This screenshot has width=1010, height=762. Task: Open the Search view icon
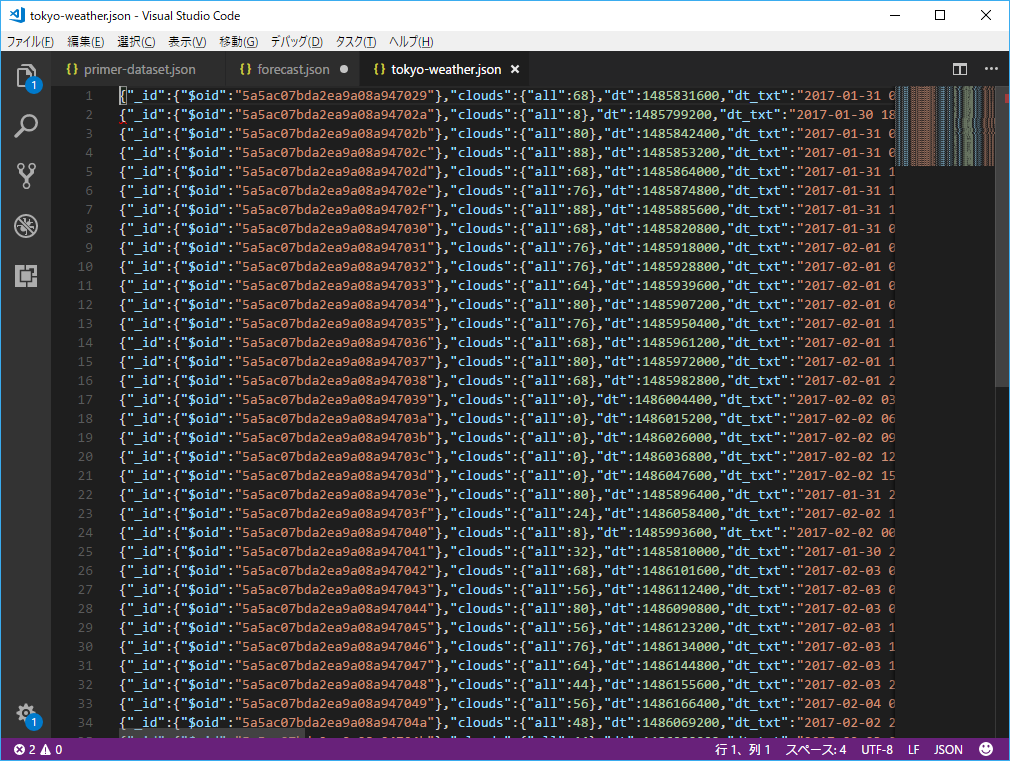26,126
